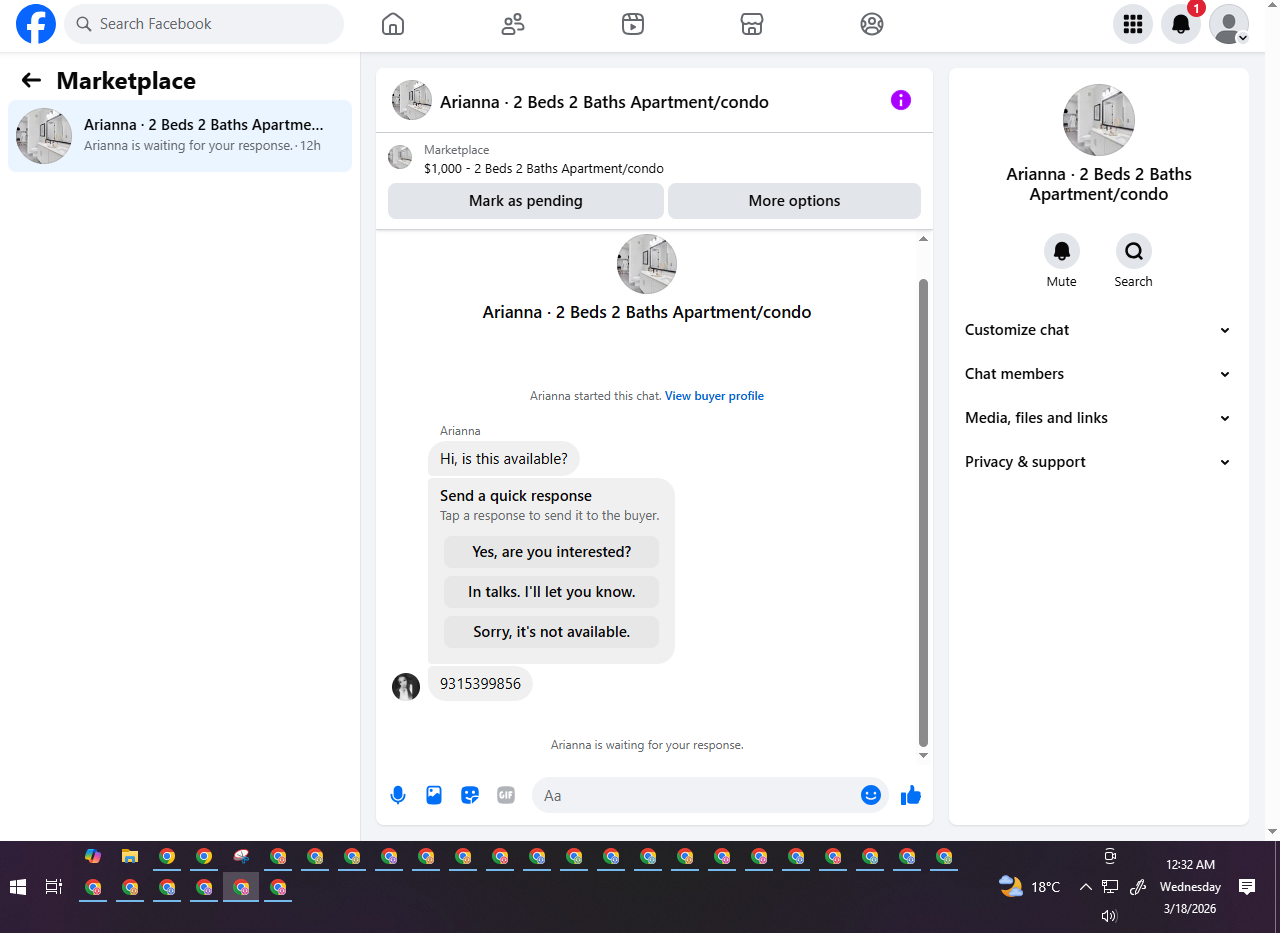This screenshot has height=933, width=1280.
Task: Open the taskbar clock showing 12:32 AM
Action: coord(1190,887)
